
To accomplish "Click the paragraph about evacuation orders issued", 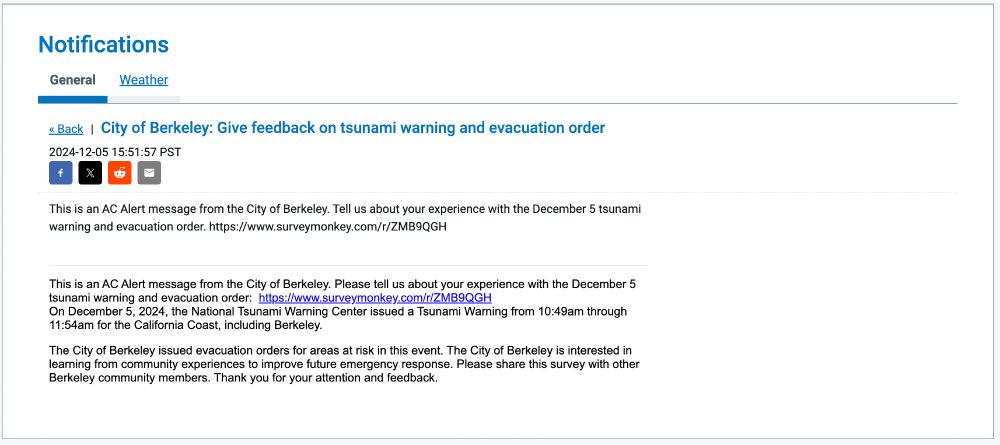I will point(344,364).
